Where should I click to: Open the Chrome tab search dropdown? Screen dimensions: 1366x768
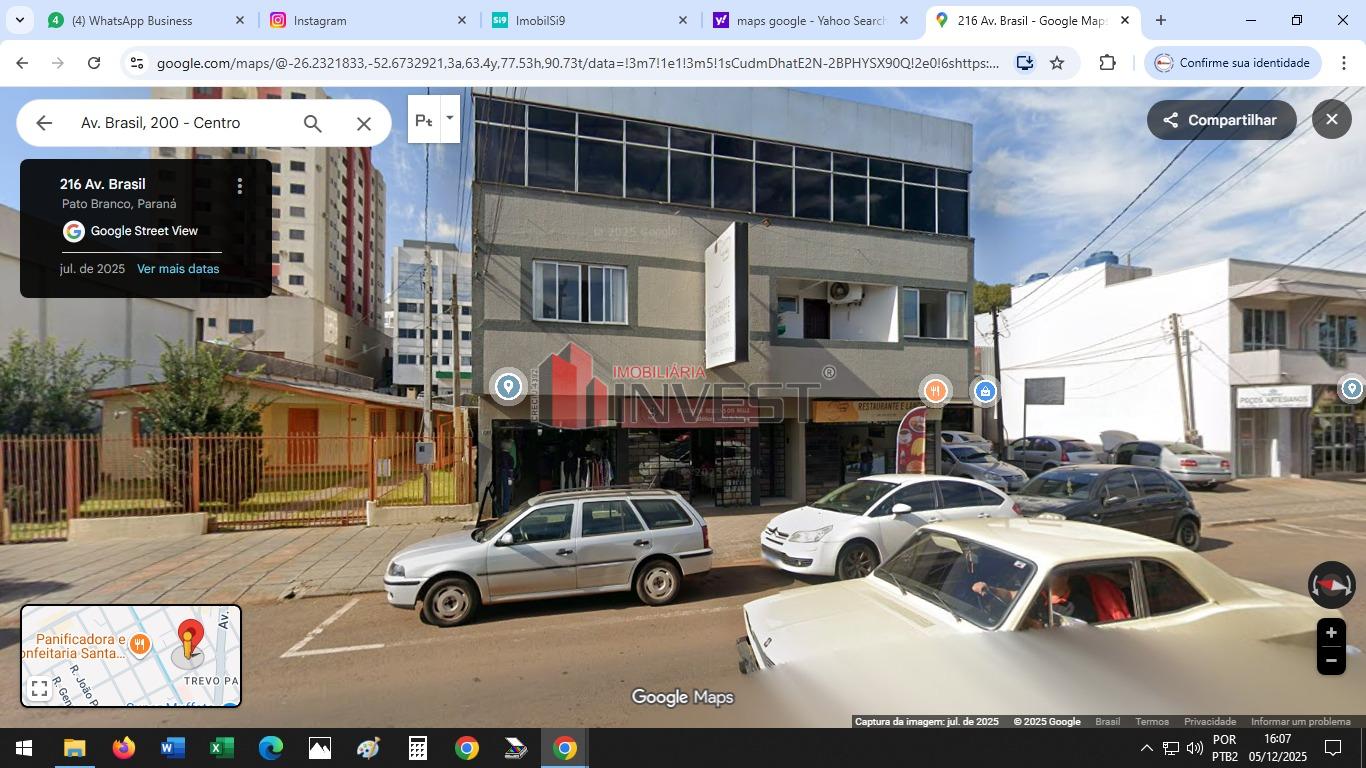point(19,20)
